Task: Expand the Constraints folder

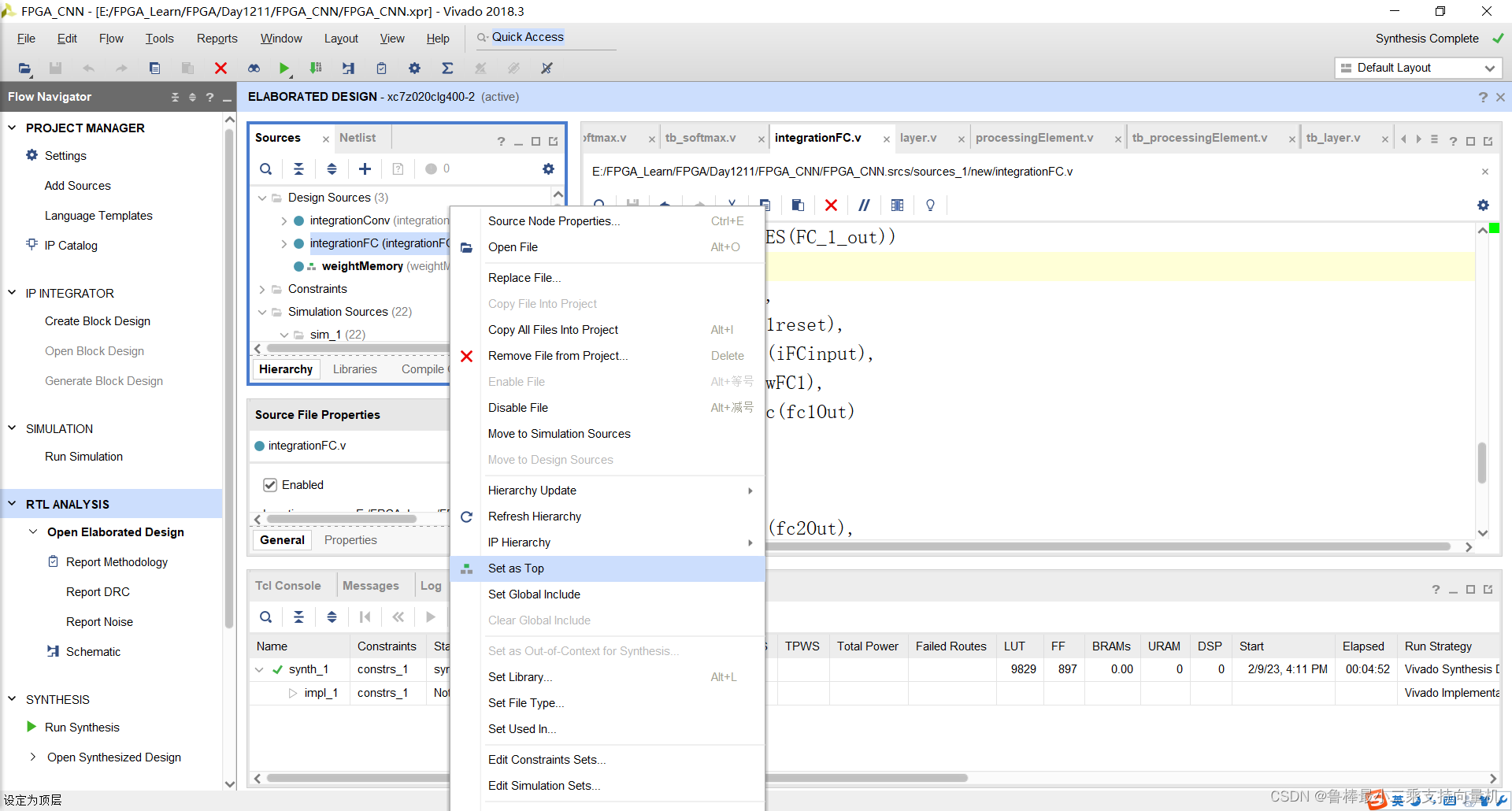Action: point(262,289)
